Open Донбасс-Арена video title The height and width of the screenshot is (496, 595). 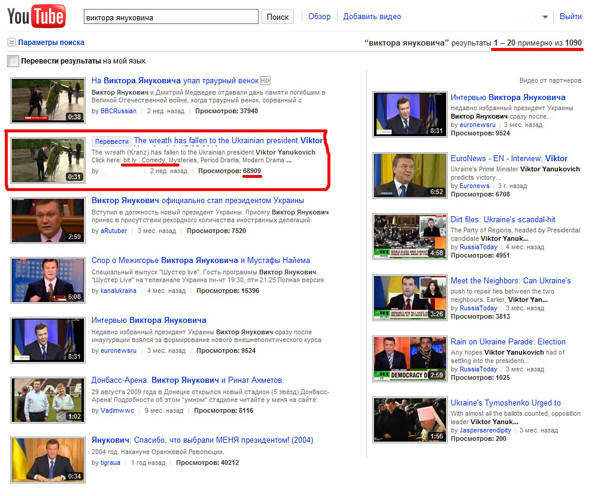[x=187, y=380]
